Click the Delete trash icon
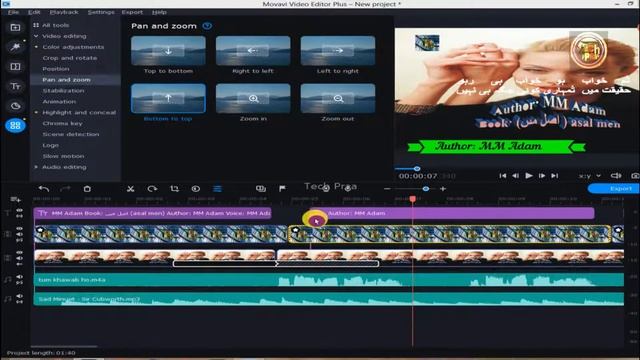Image resolution: width=640 pixels, height=360 pixels. pyautogui.click(x=87, y=189)
